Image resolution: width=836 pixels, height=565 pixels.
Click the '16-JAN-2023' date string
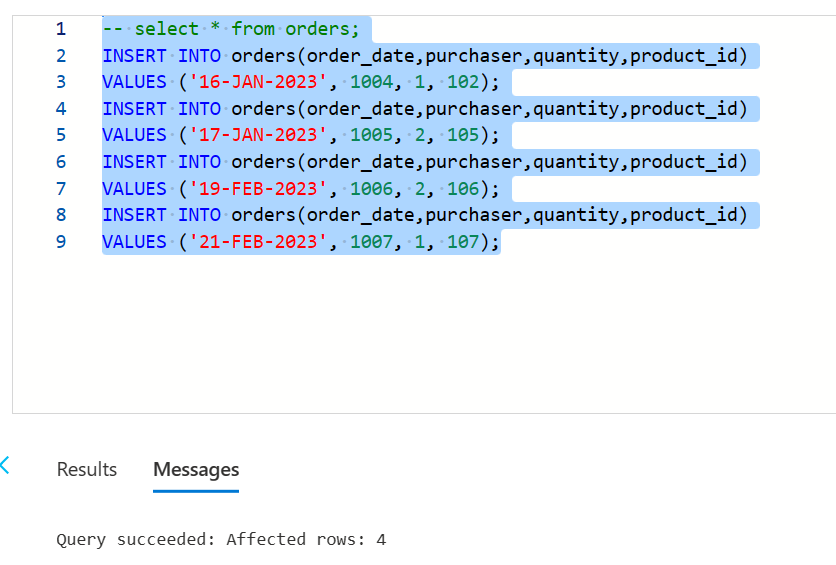click(x=258, y=82)
